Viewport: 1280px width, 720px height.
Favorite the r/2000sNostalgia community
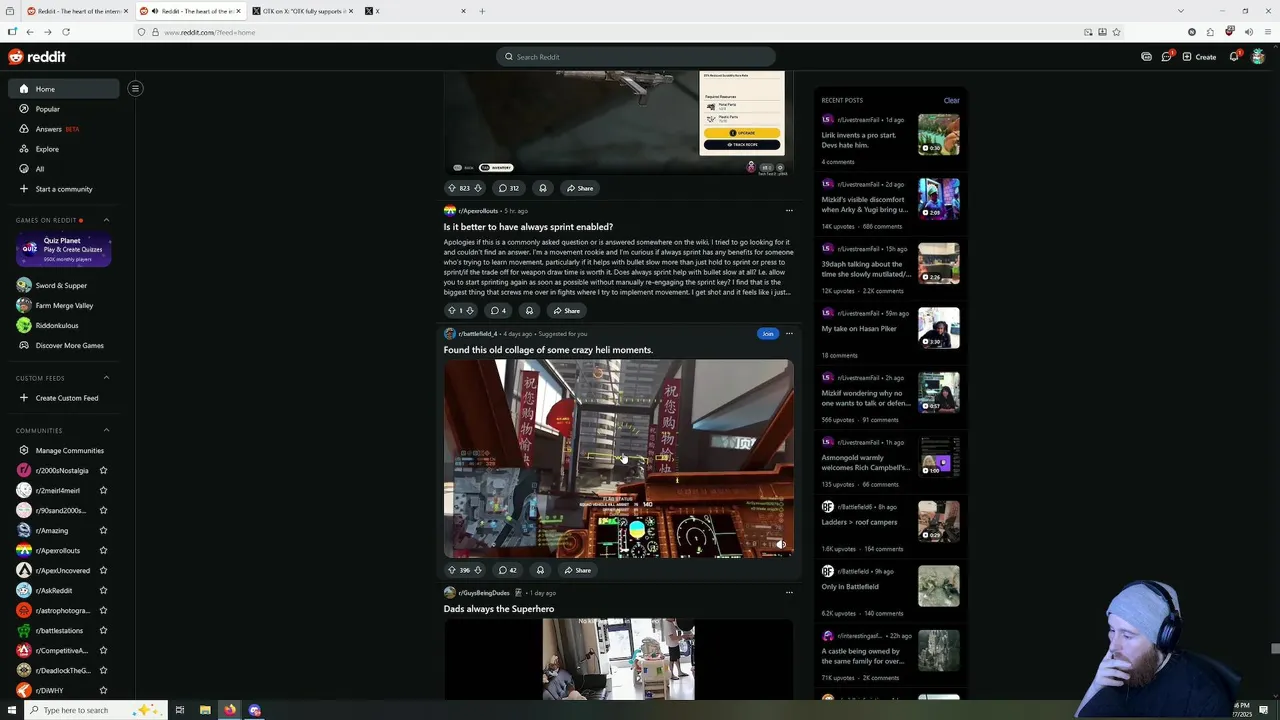click(x=103, y=471)
